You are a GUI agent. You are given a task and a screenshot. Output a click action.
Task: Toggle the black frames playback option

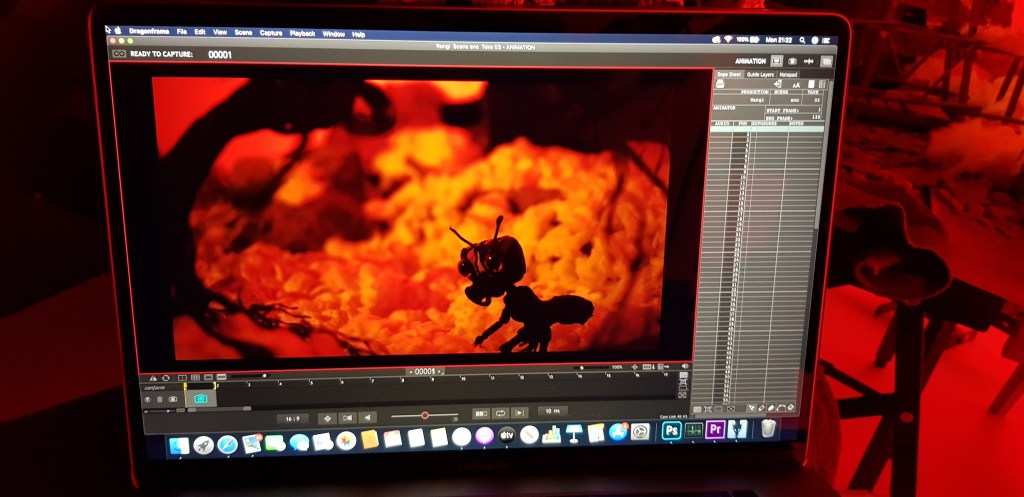click(481, 412)
